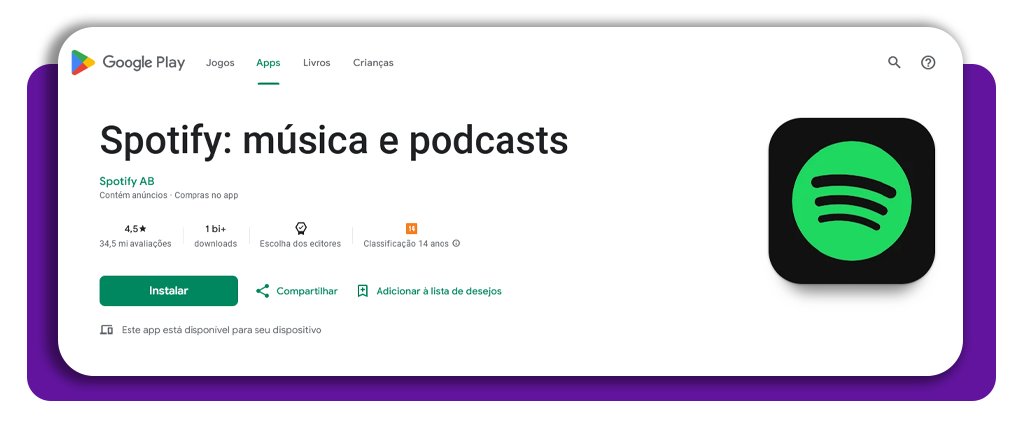
Task: Open the Spotify AB developer link
Action: (x=127, y=181)
